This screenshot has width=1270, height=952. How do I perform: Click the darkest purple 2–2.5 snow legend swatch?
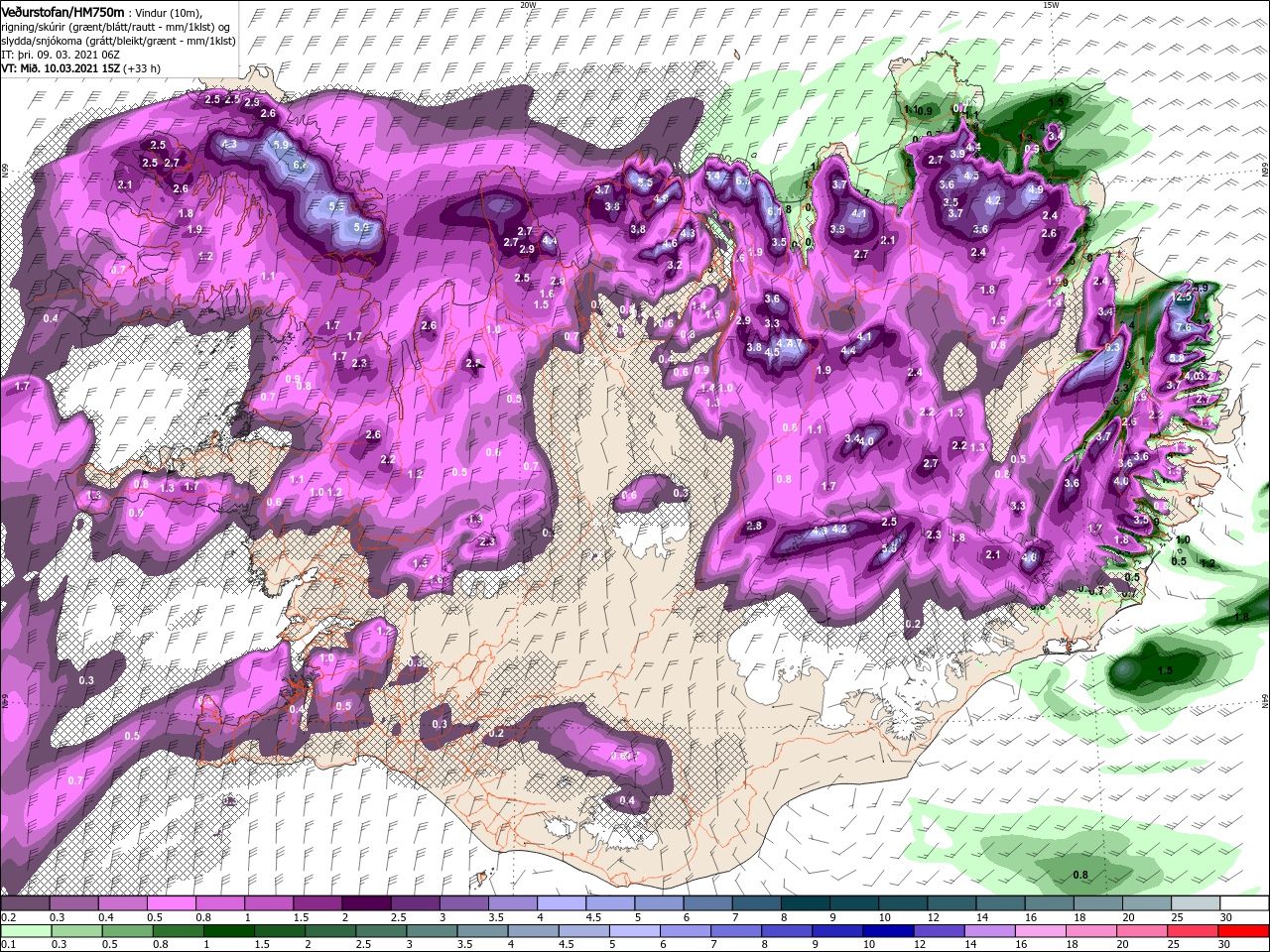(x=366, y=902)
